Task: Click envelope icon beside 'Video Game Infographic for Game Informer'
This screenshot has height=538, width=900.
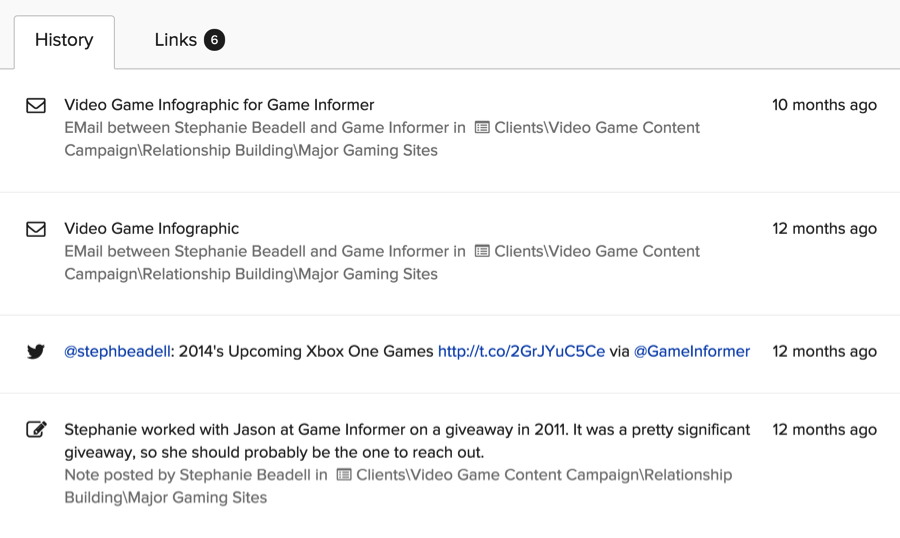Action: 36,105
